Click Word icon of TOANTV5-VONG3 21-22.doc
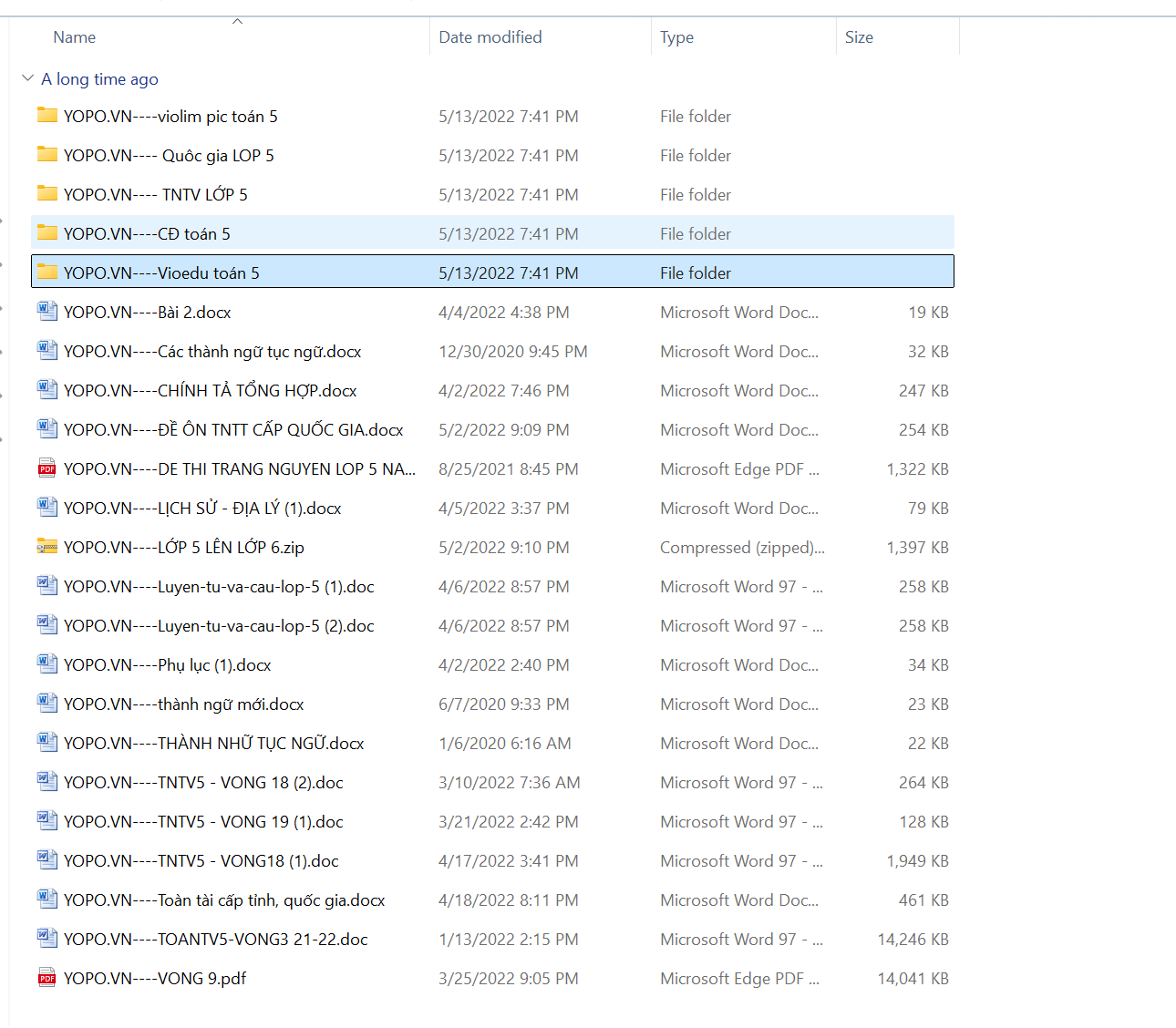 coord(47,938)
